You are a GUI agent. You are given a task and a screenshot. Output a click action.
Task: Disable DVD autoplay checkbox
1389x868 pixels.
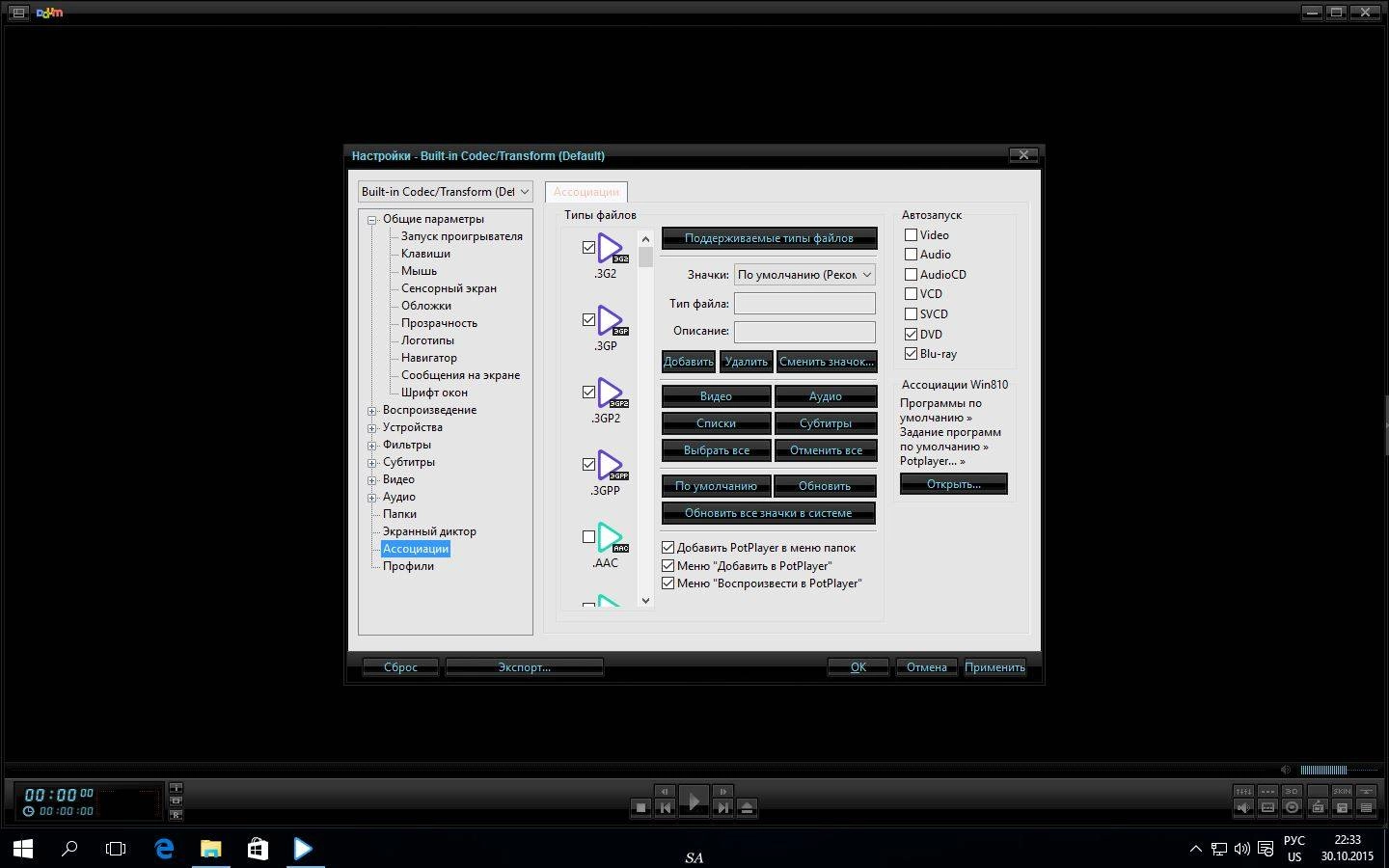[911, 334]
